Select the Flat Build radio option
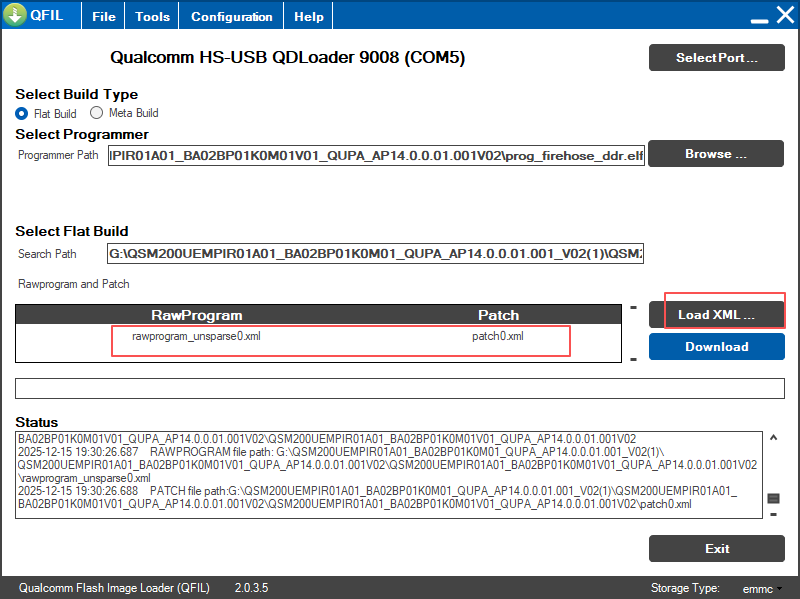Image resolution: width=800 pixels, height=599 pixels. [x=22, y=113]
